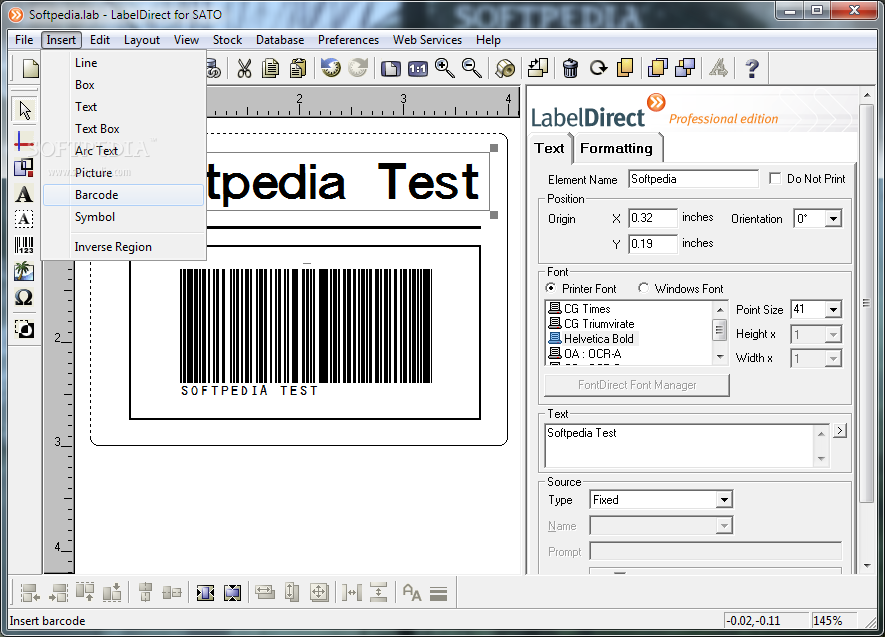Screen dimensions: 885x637
Task: Select CG Triumvirate in the font list
Action: (x=592, y=324)
